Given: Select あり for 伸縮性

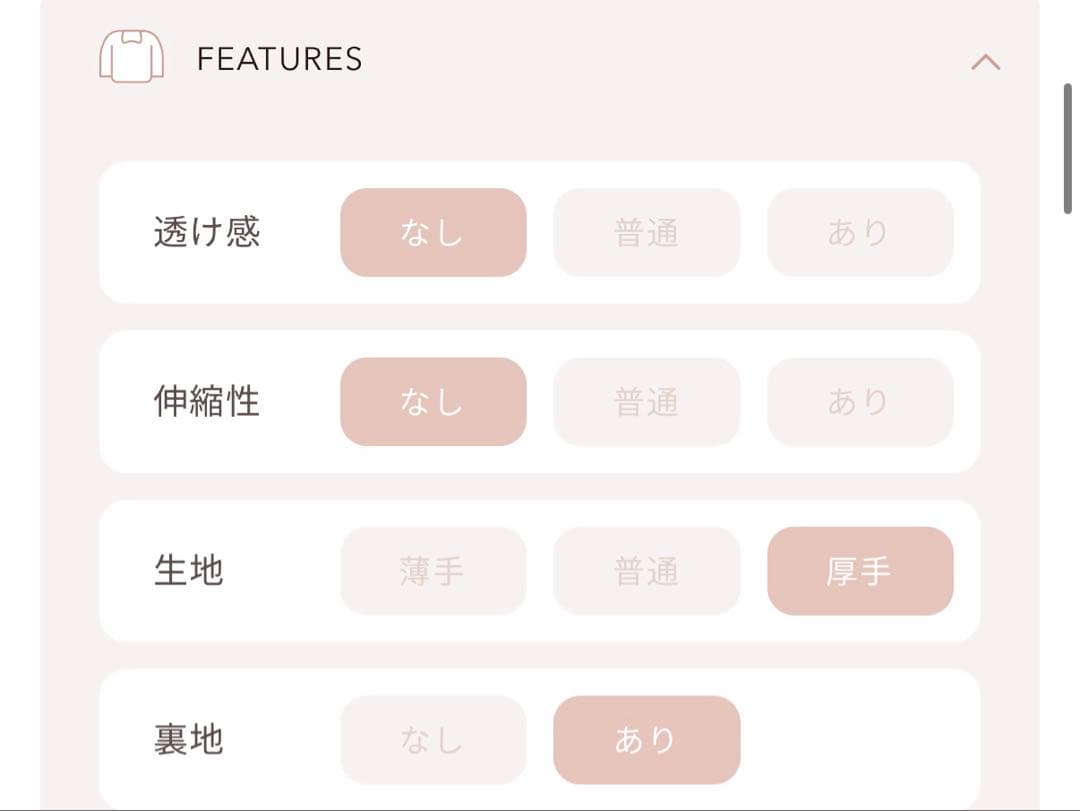Looking at the screenshot, I should [x=860, y=401].
